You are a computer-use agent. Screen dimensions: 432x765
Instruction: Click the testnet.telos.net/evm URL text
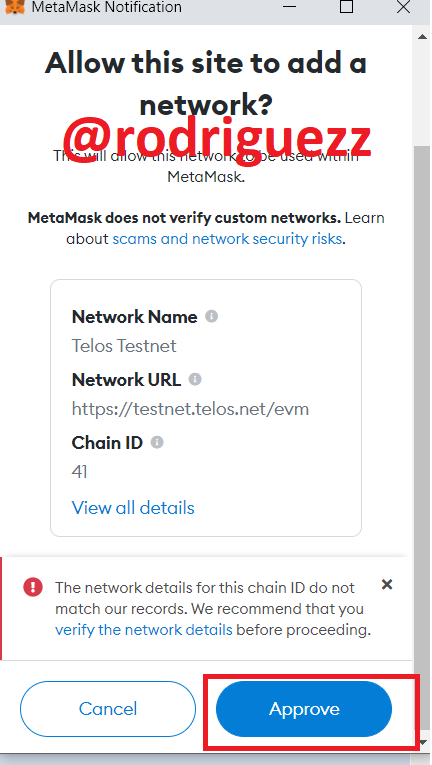(190, 409)
